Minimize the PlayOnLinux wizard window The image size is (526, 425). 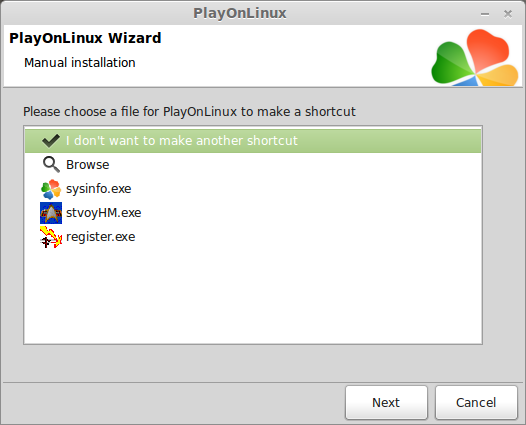(485, 14)
